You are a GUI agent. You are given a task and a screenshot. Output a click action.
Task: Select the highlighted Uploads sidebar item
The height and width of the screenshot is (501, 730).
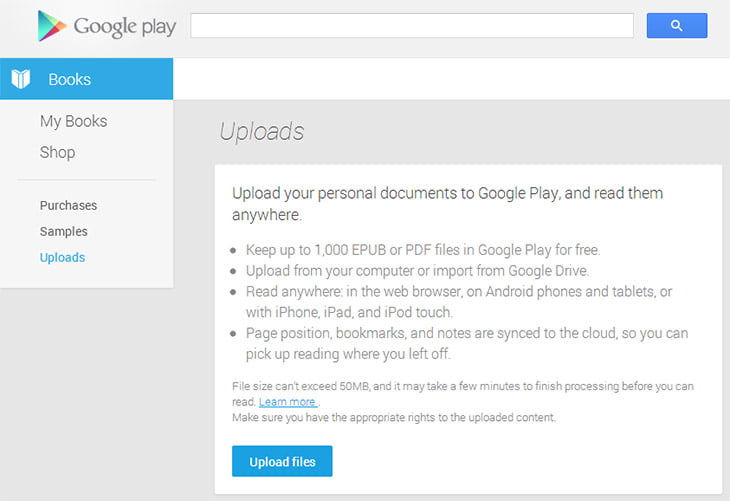(x=62, y=257)
